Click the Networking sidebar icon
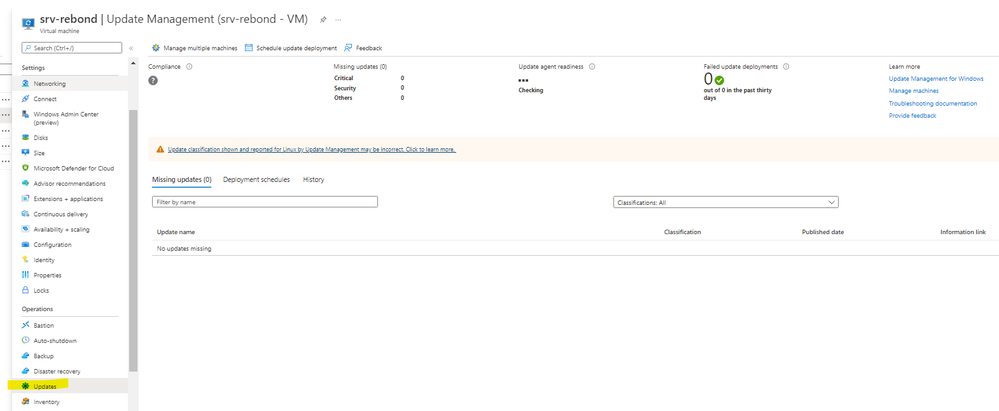999x411 pixels. click(25, 83)
